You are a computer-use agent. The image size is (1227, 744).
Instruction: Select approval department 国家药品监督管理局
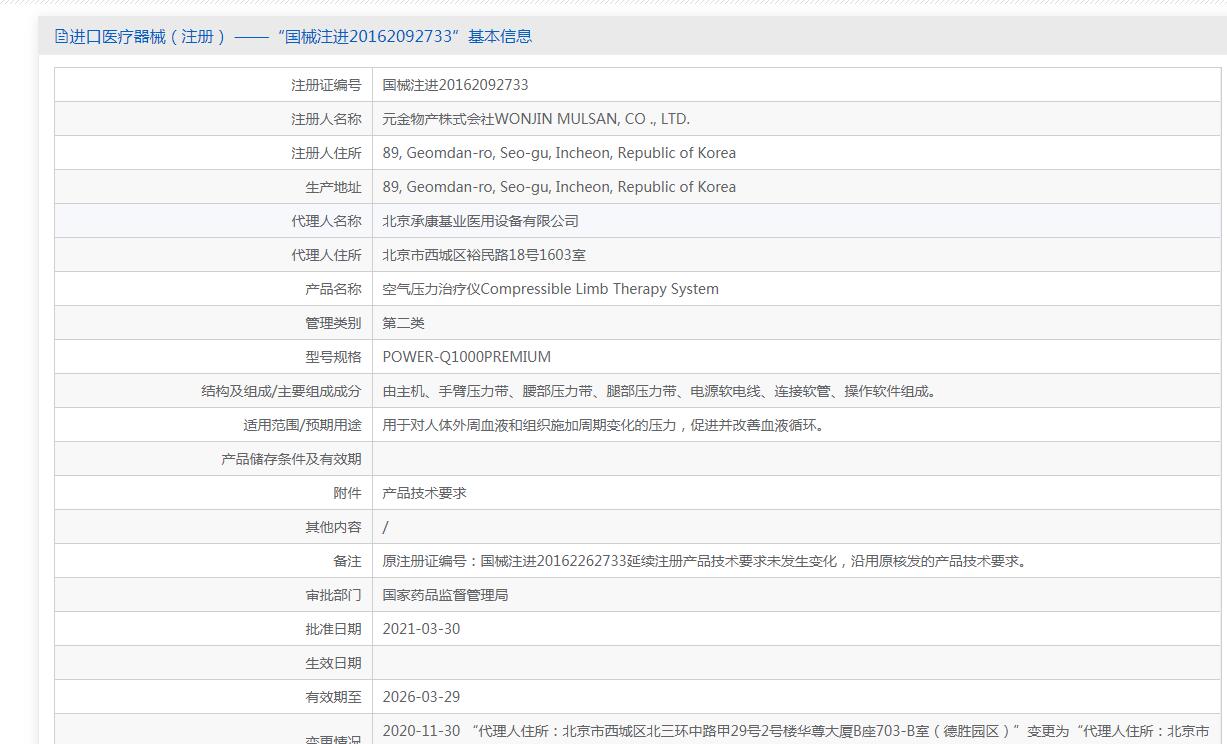[445, 595]
